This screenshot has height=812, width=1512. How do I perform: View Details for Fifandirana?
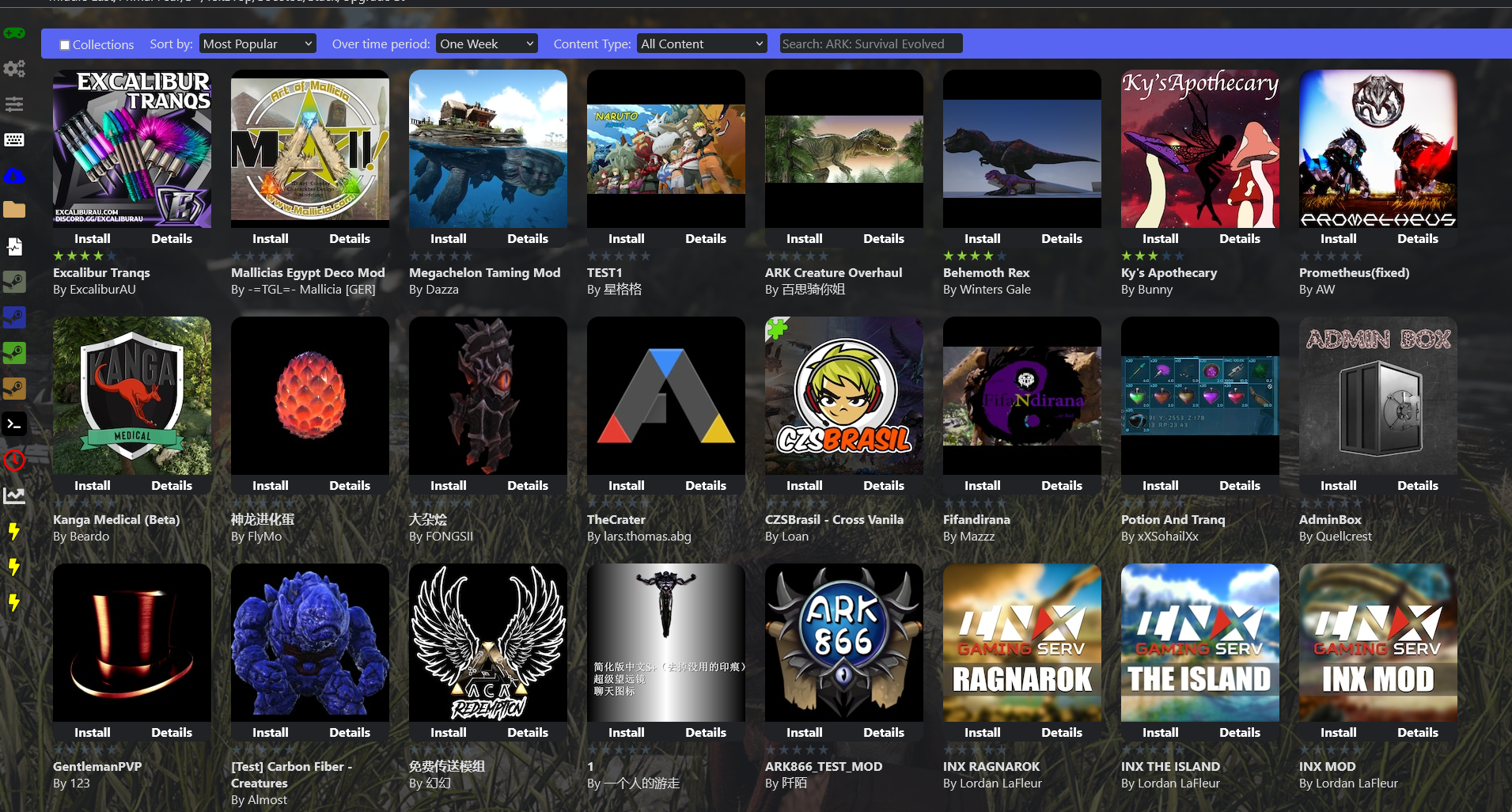pos(1062,485)
